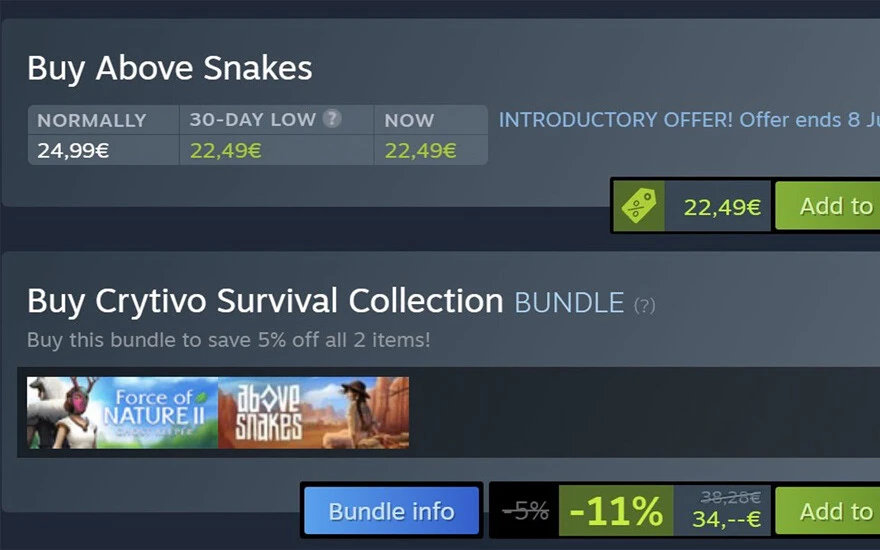Click the Introductory Offer notice text
The width and height of the screenshot is (880, 550).
[x=689, y=120]
